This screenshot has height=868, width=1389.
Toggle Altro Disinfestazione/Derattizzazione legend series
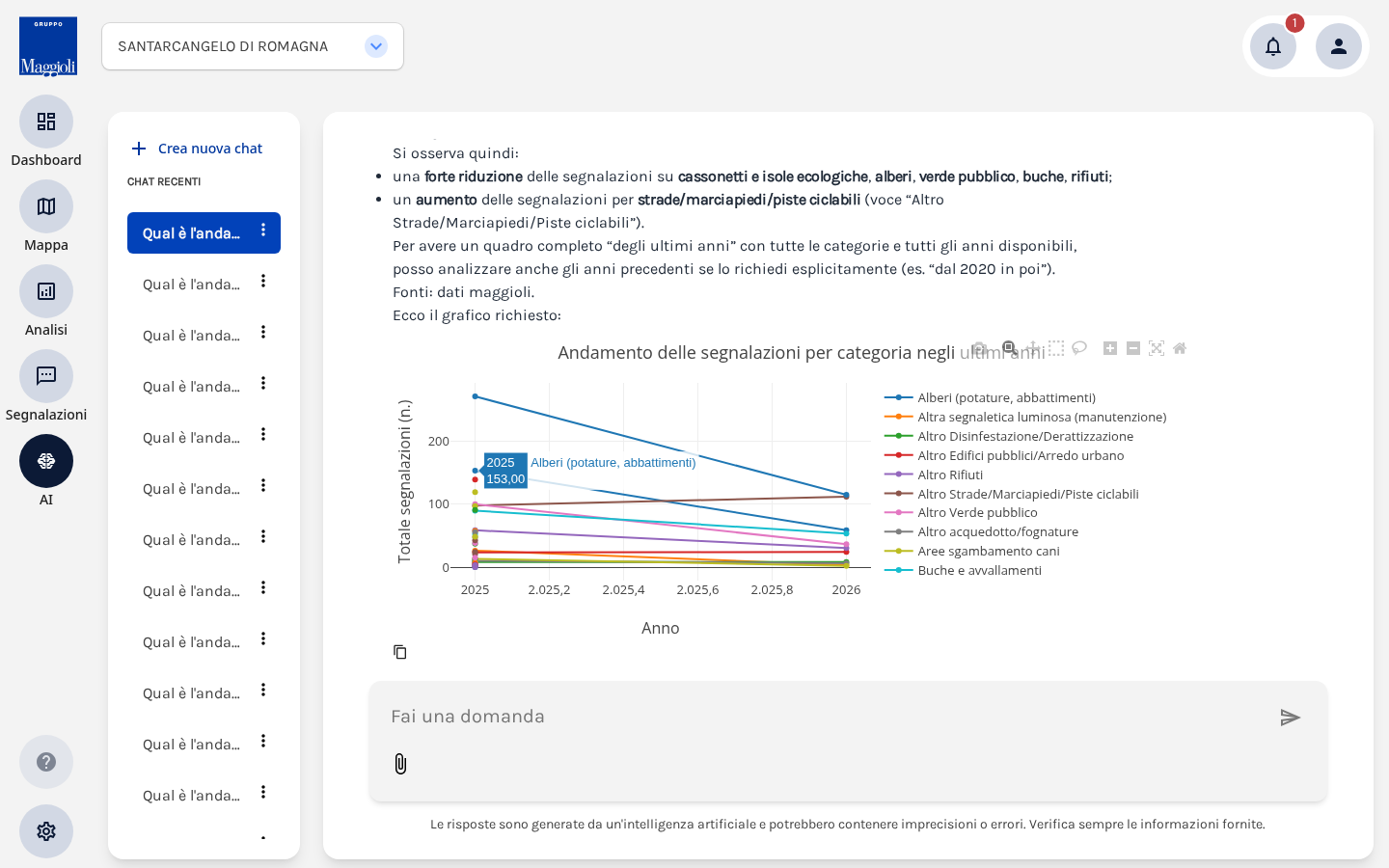[1009, 436]
